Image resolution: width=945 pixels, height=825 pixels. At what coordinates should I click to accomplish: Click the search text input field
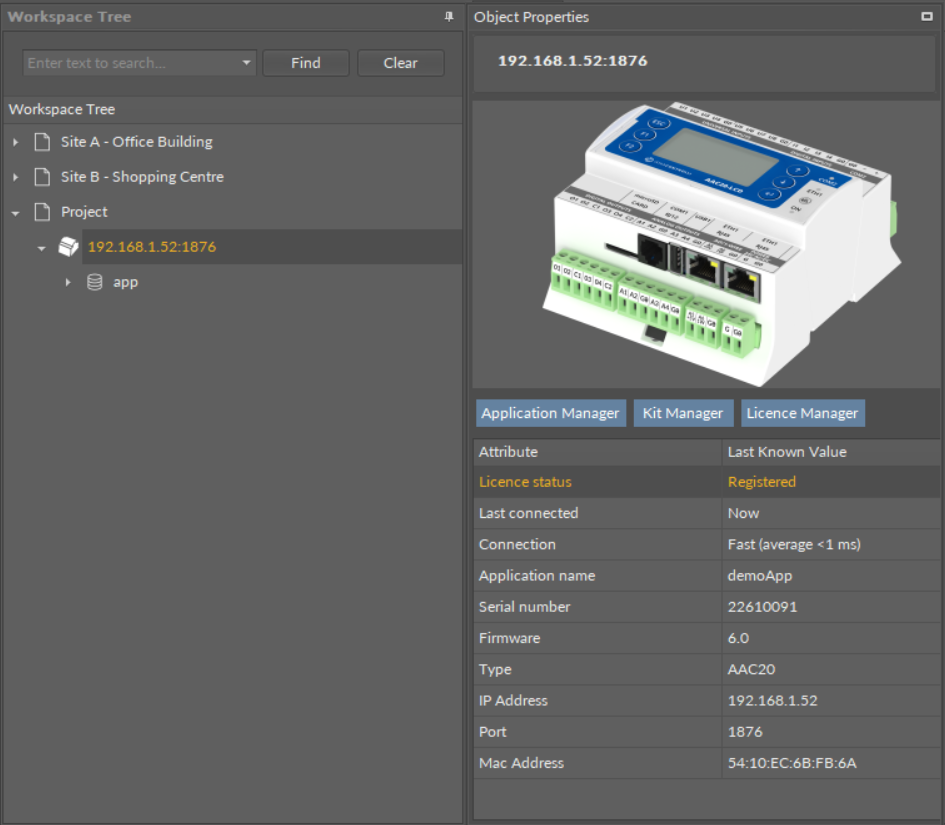point(130,63)
